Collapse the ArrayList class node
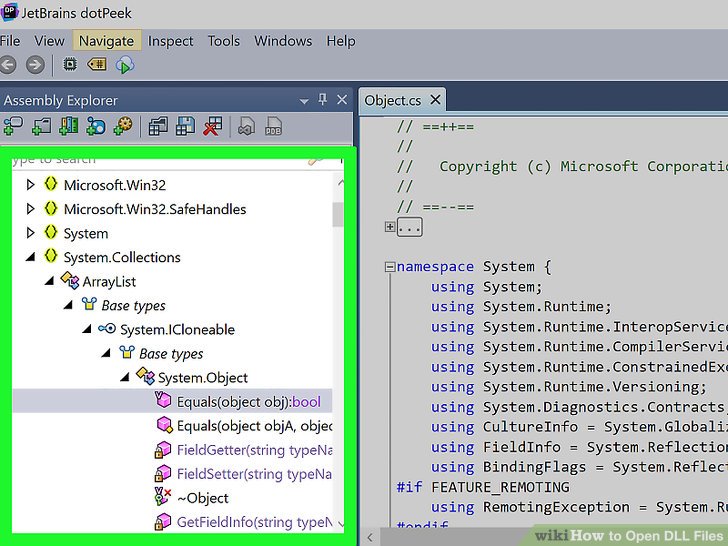Image resolution: width=728 pixels, height=546 pixels. pos(49,281)
